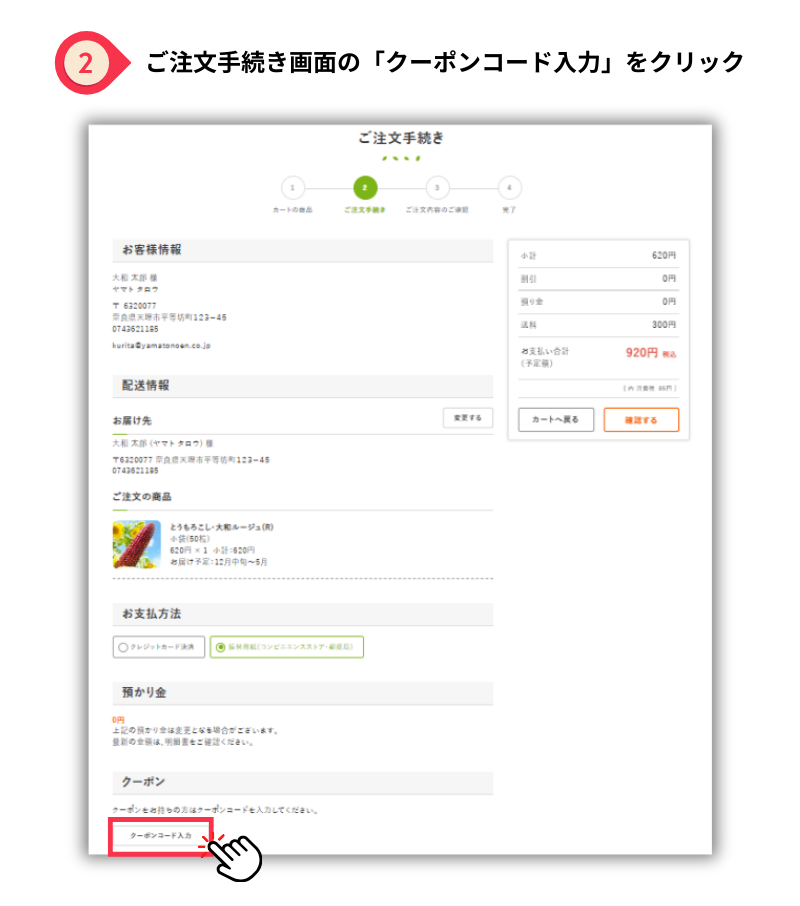The height and width of the screenshot is (906, 800).
Task: Click the email address kurita@yamatonoen.co.jp
Action: 161,345
